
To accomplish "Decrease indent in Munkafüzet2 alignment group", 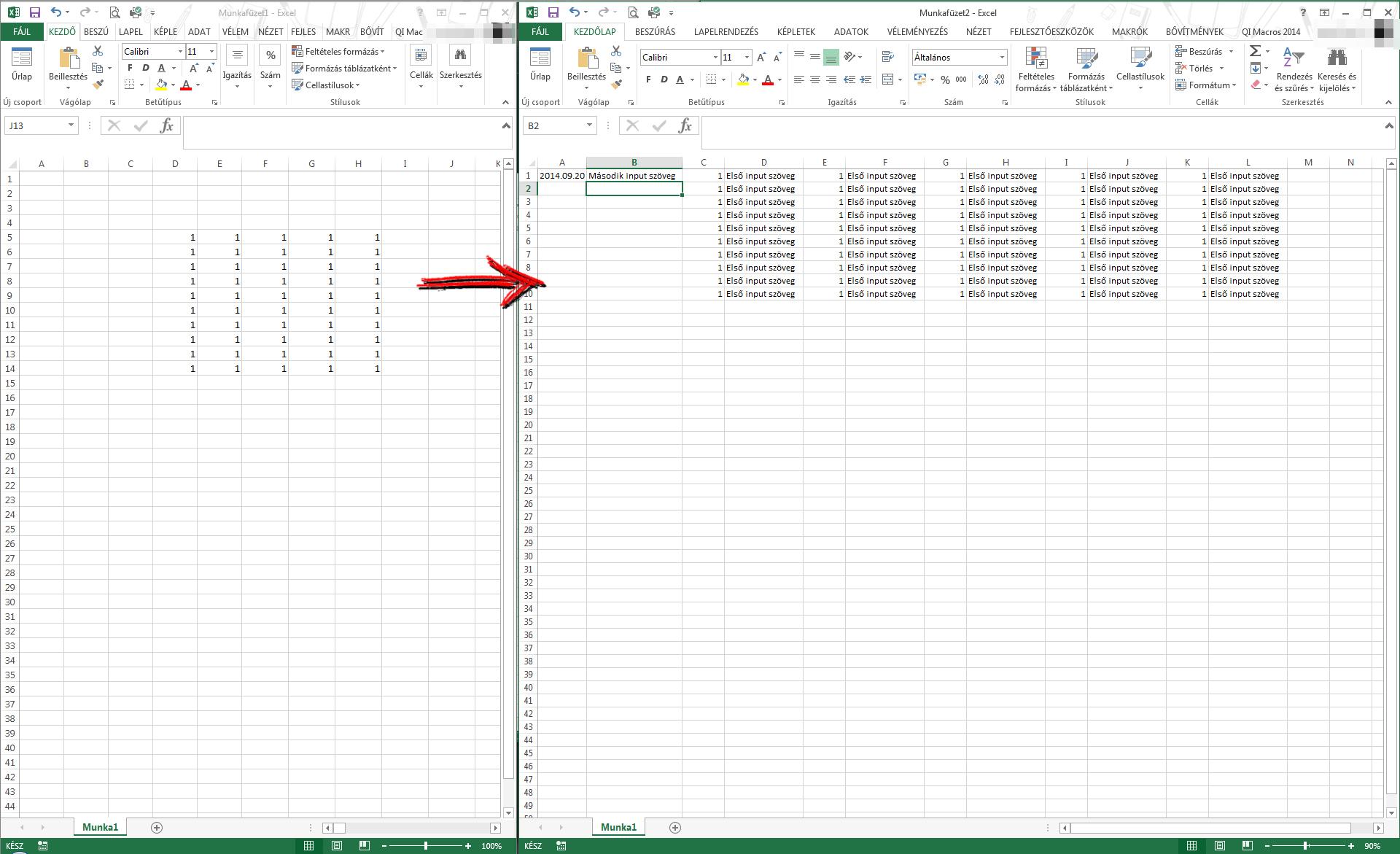I will click(x=849, y=79).
